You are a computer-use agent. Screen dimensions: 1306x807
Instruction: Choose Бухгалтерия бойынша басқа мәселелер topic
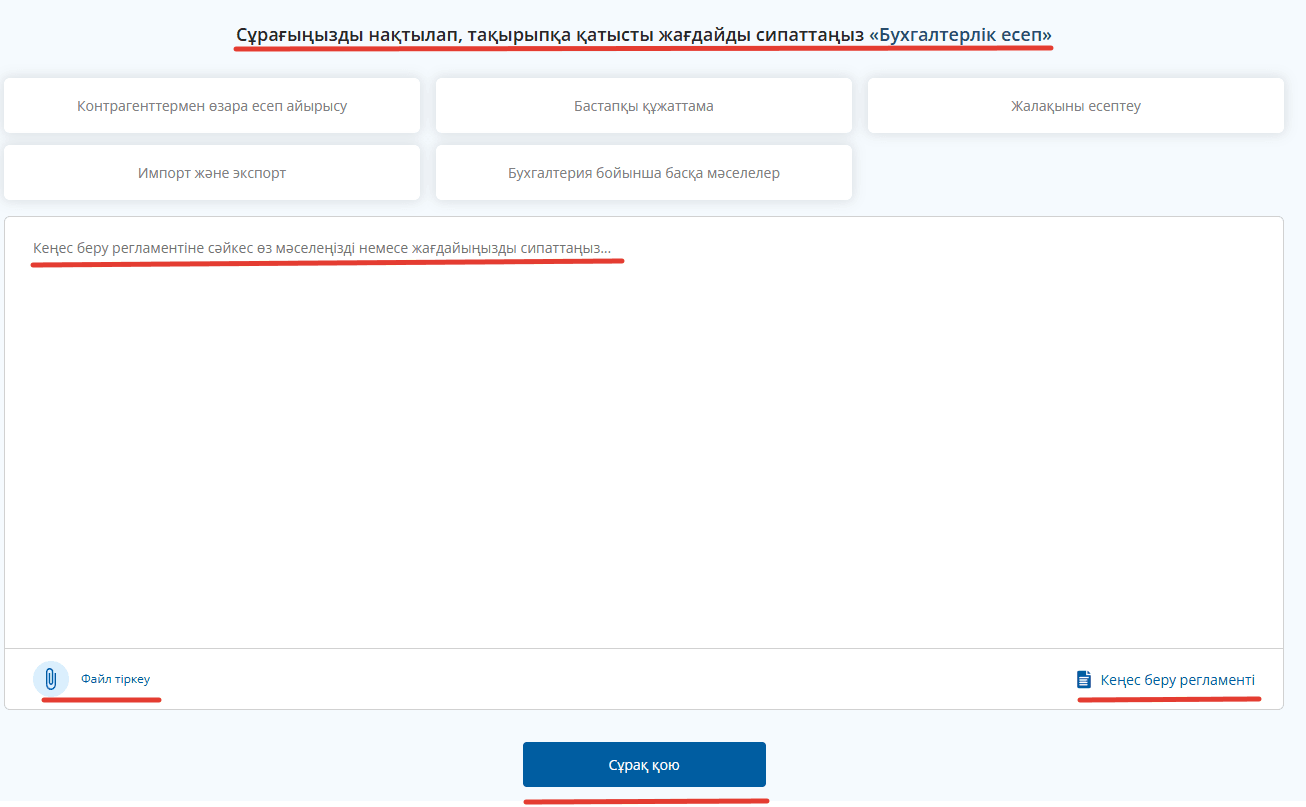pyautogui.click(x=643, y=173)
